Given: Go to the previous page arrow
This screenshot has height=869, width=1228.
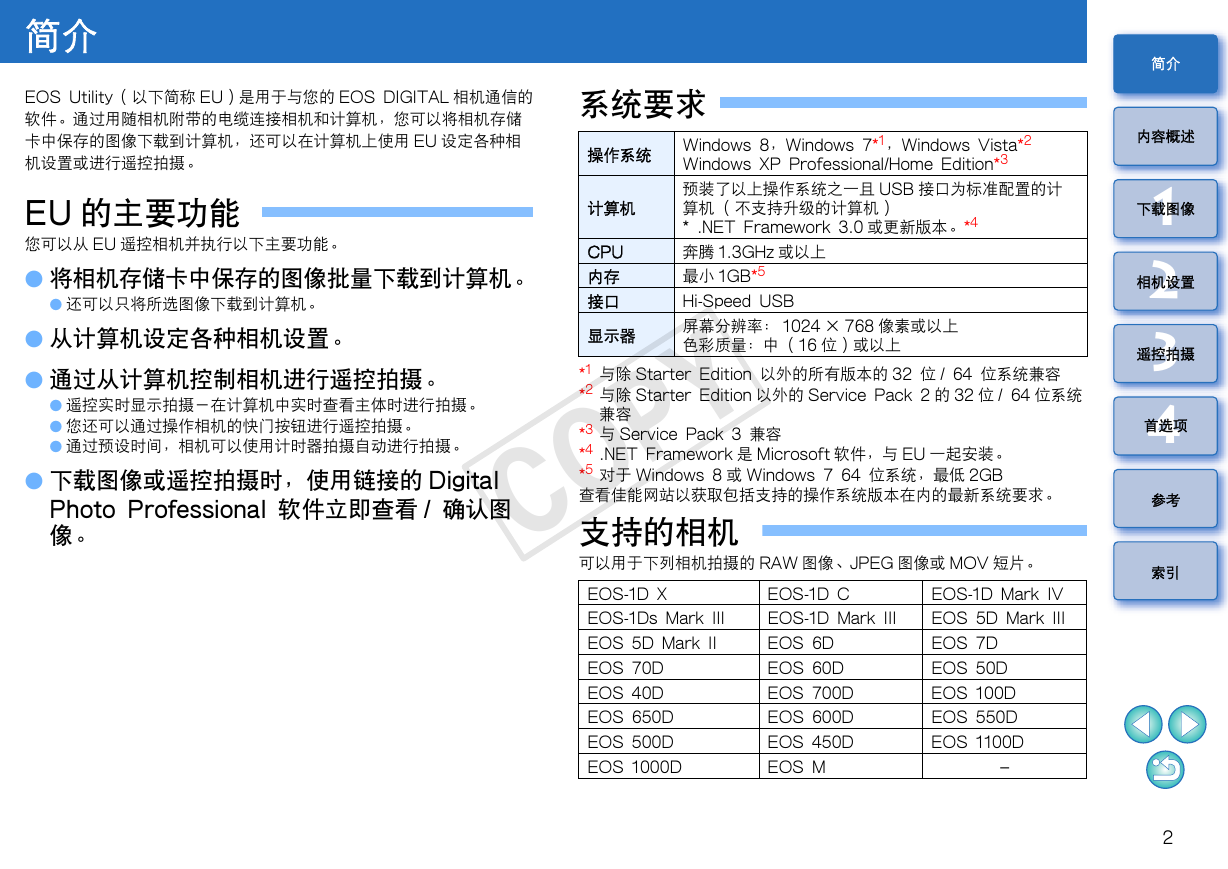Looking at the screenshot, I should point(1143,724).
